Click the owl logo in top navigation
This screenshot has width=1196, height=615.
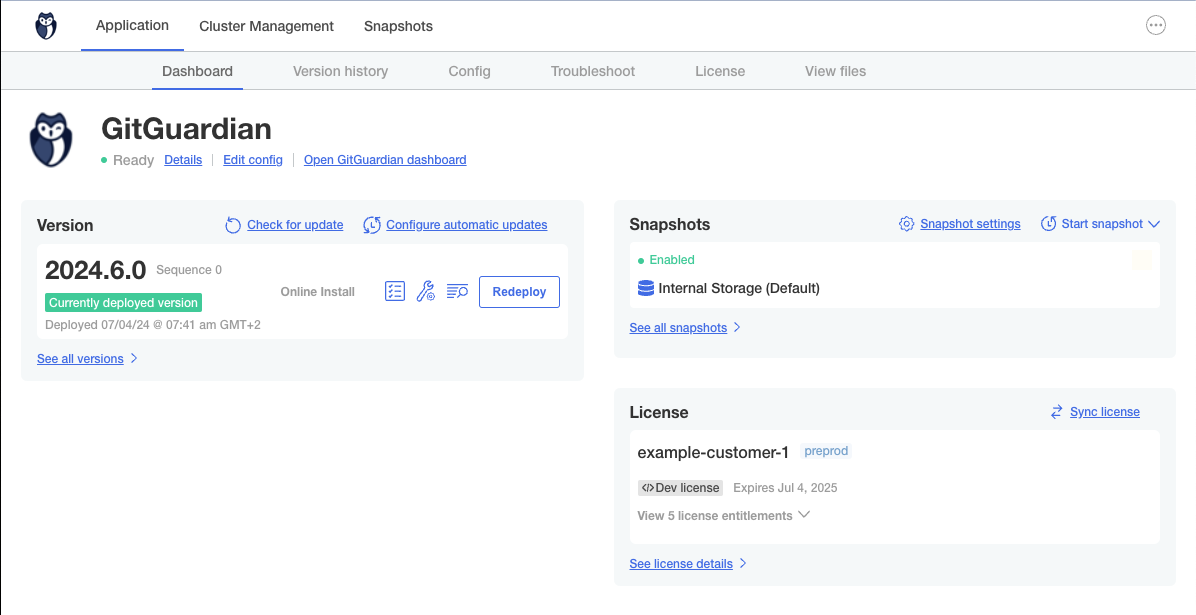point(46,26)
